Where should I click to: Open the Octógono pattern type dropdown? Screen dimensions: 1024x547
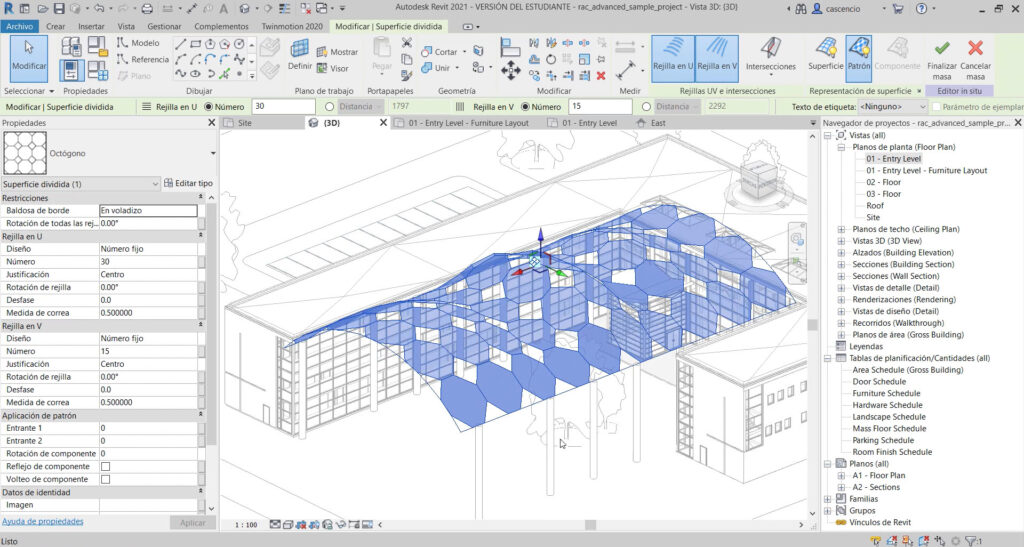click(x=213, y=154)
